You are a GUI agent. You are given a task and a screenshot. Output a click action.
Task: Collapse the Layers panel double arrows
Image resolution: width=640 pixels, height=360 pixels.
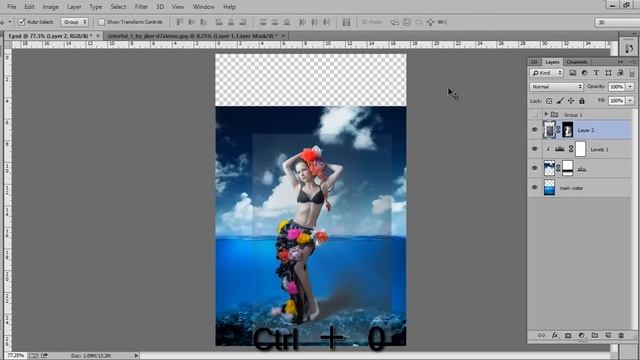pyautogui.click(x=620, y=62)
